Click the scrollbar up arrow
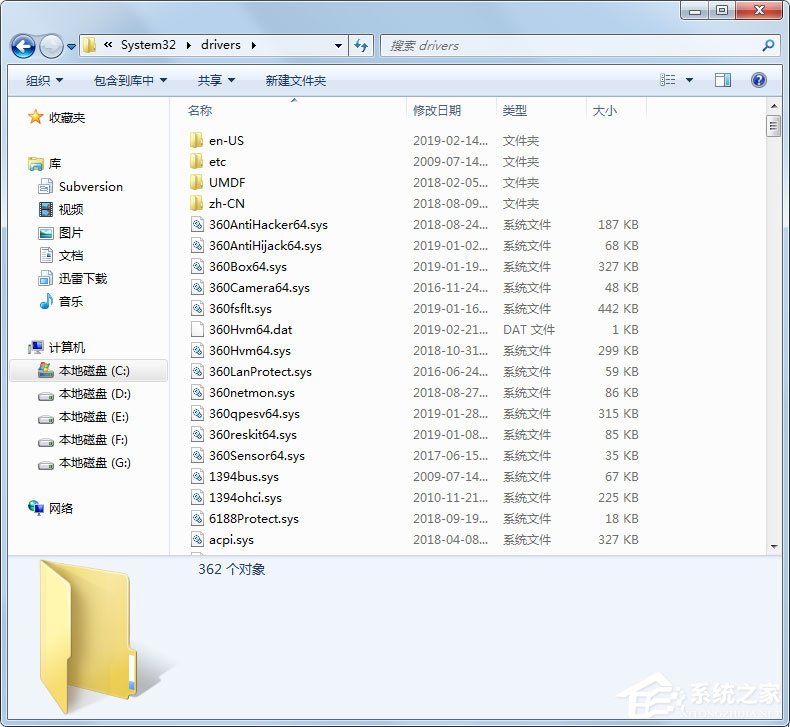This screenshot has width=790, height=727. (x=773, y=106)
